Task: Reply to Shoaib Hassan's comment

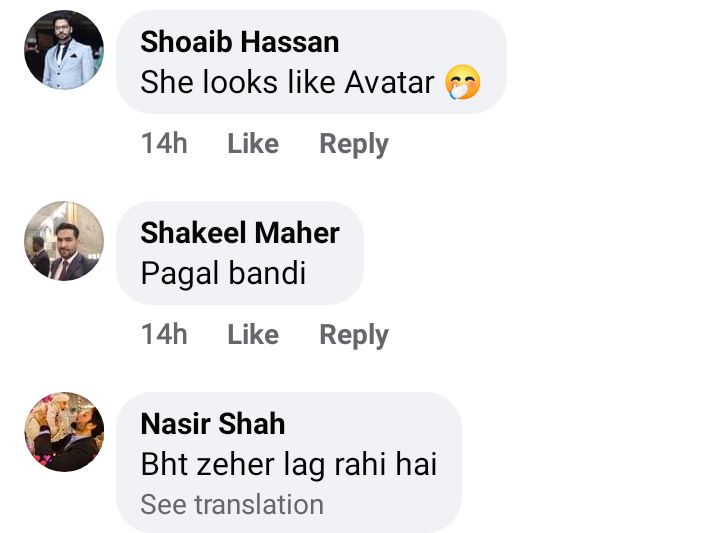Action: coord(354,144)
